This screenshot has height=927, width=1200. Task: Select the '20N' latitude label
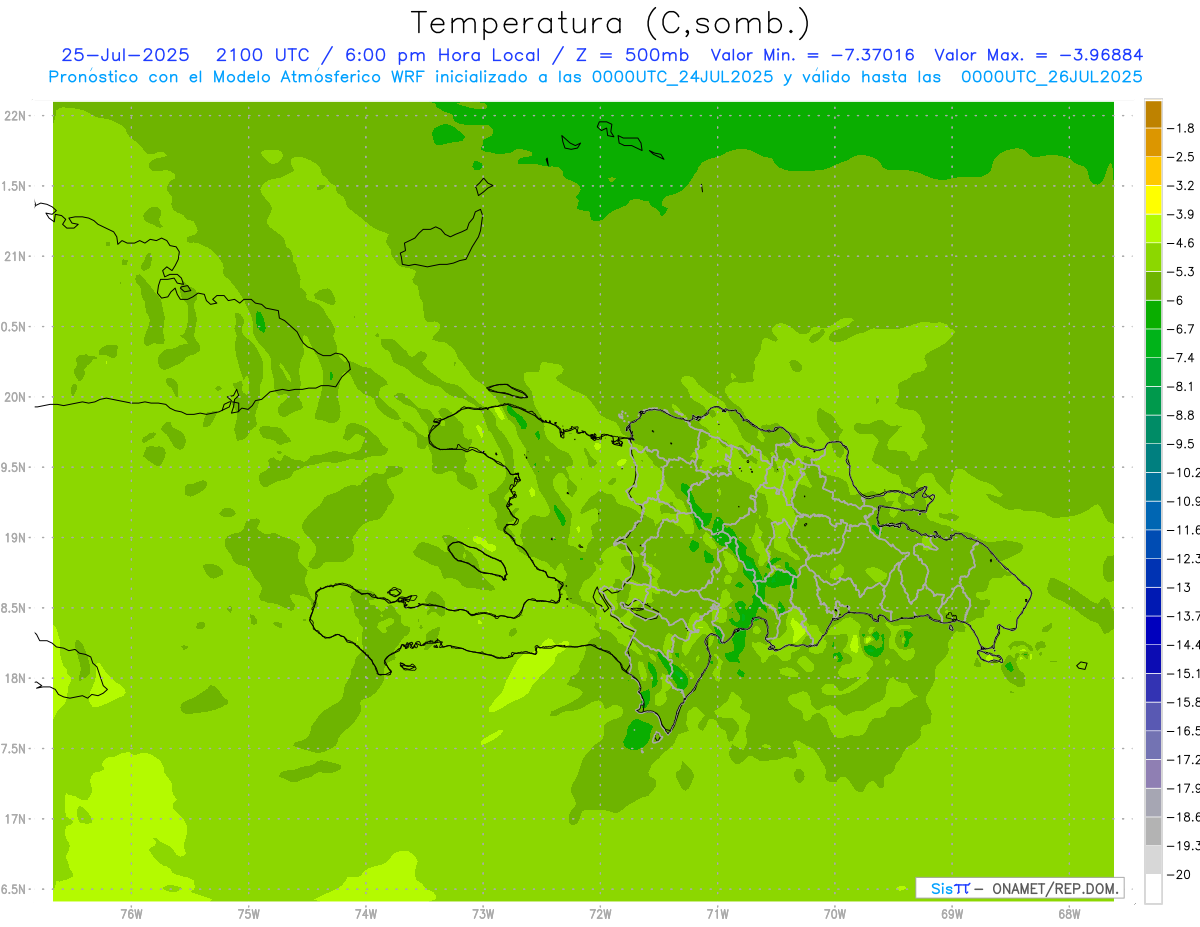point(17,397)
